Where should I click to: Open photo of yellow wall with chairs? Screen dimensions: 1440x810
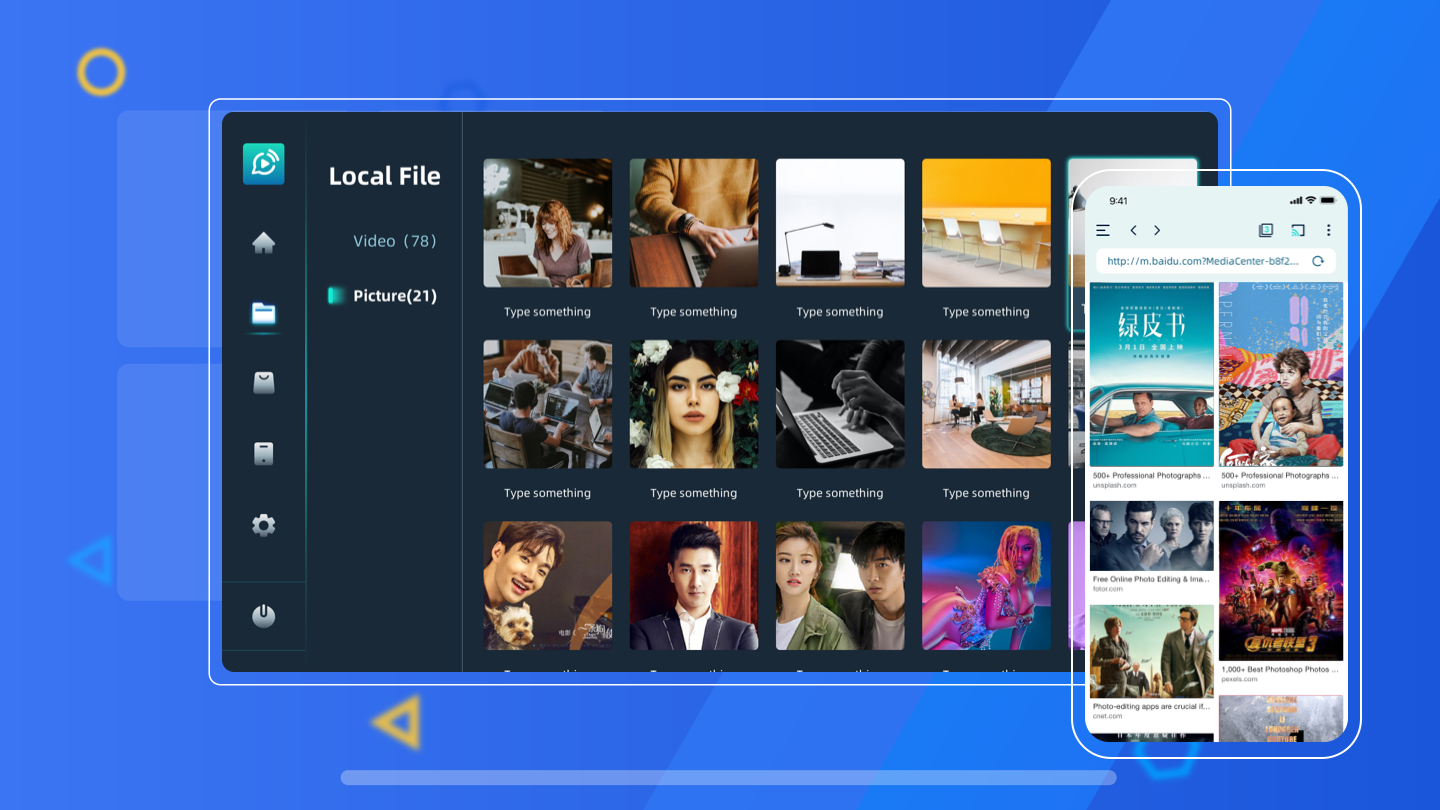pyautogui.click(x=986, y=223)
